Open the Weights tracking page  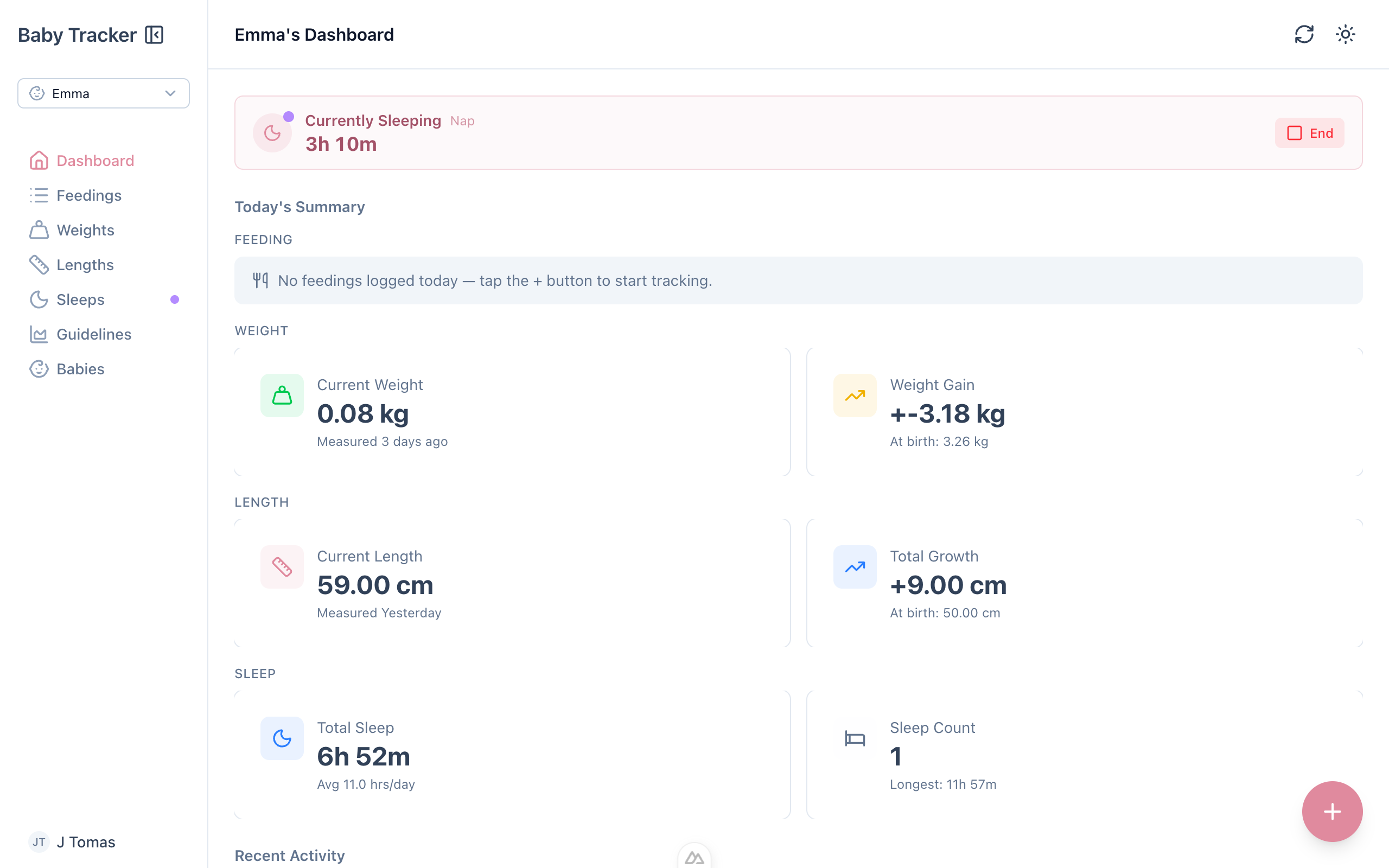(x=85, y=229)
